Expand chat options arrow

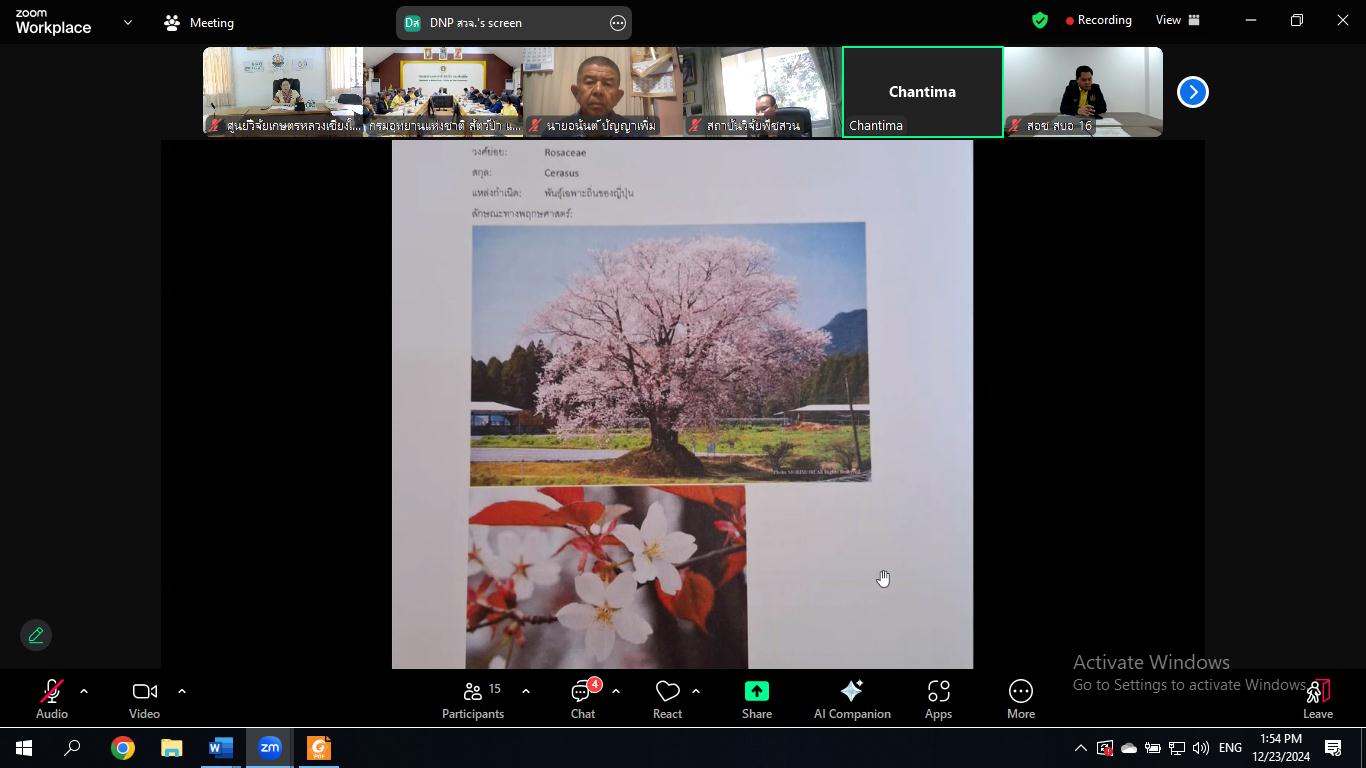[x=615, y=691]
